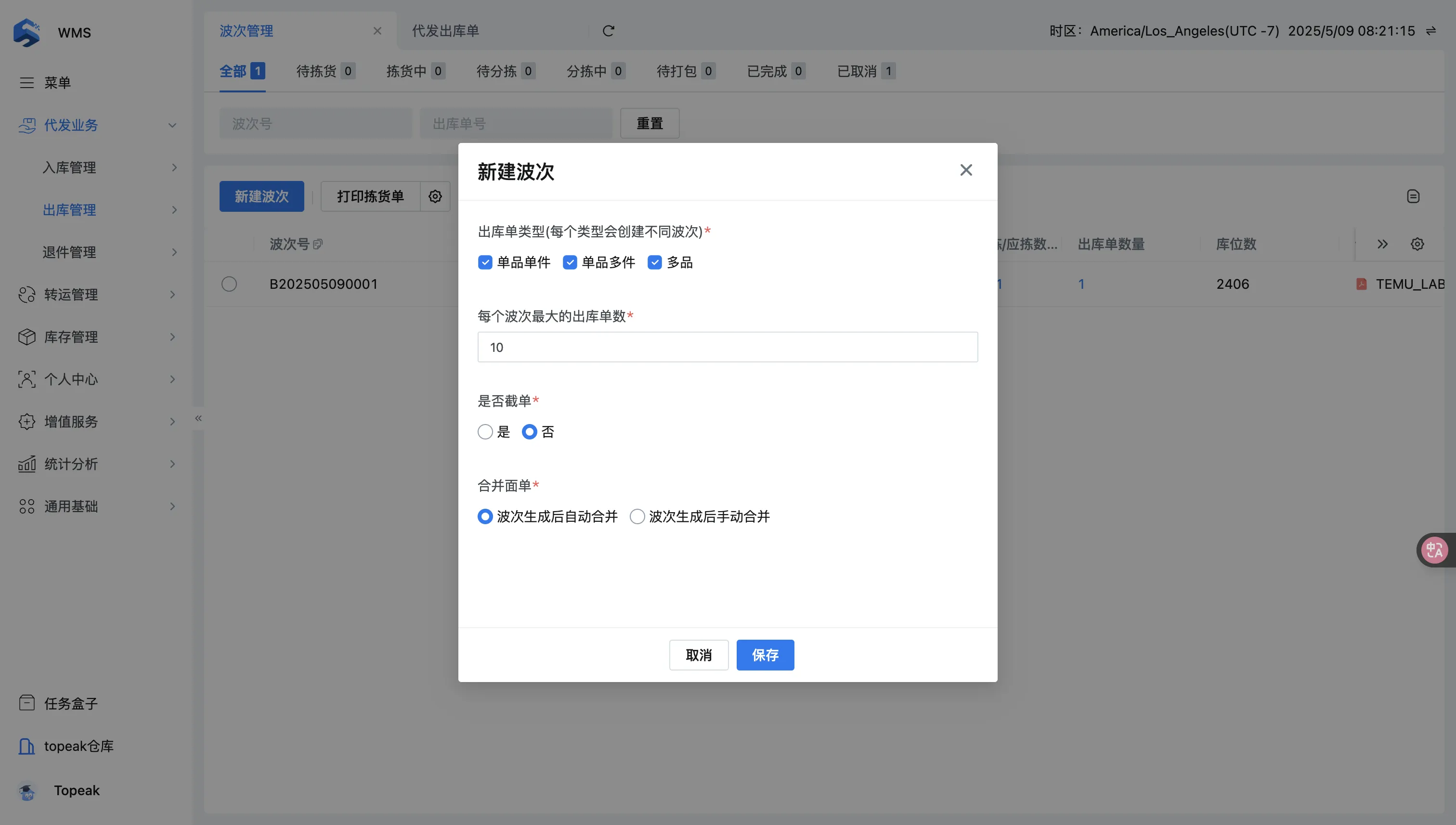1456x825 pixels.
Task: Collapse the sidebar with double-chevron icon
Action: (x=198, y=418)
